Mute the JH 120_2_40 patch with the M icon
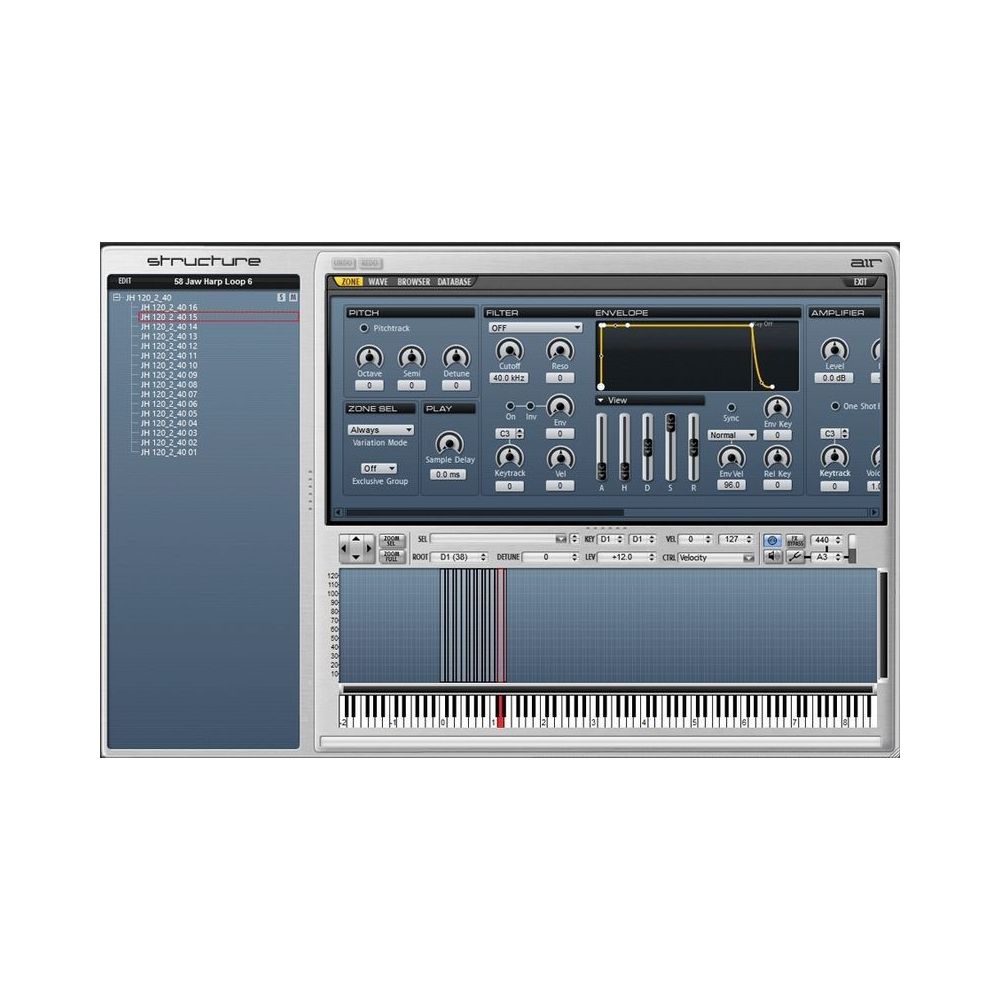 (x=291, y=296)
